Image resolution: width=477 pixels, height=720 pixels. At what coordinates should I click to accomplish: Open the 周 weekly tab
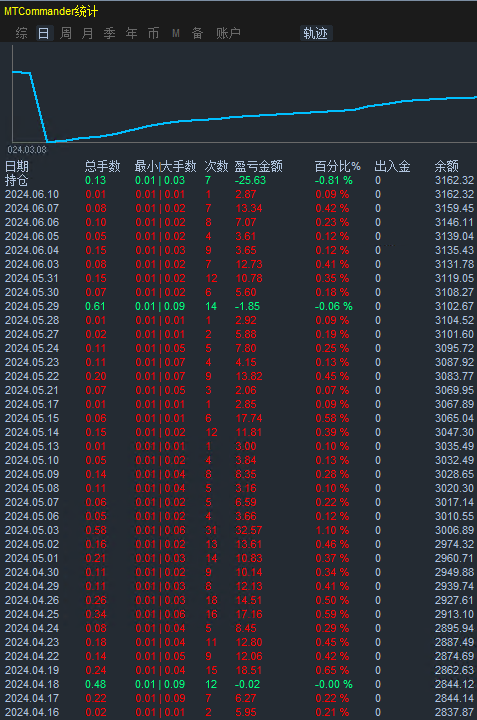click(66, 33)
